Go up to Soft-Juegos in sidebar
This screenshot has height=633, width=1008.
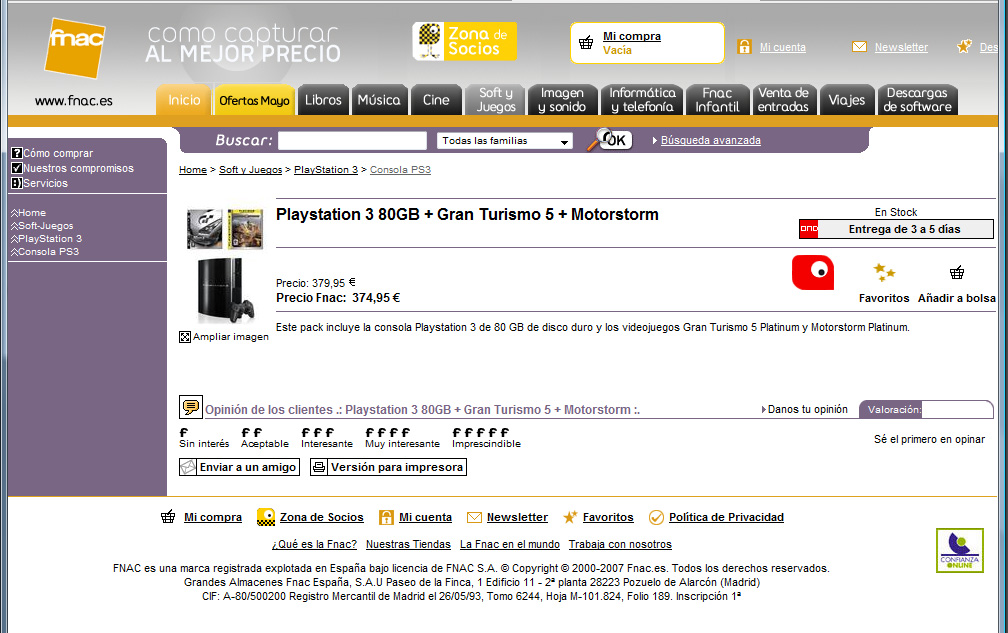42,226
